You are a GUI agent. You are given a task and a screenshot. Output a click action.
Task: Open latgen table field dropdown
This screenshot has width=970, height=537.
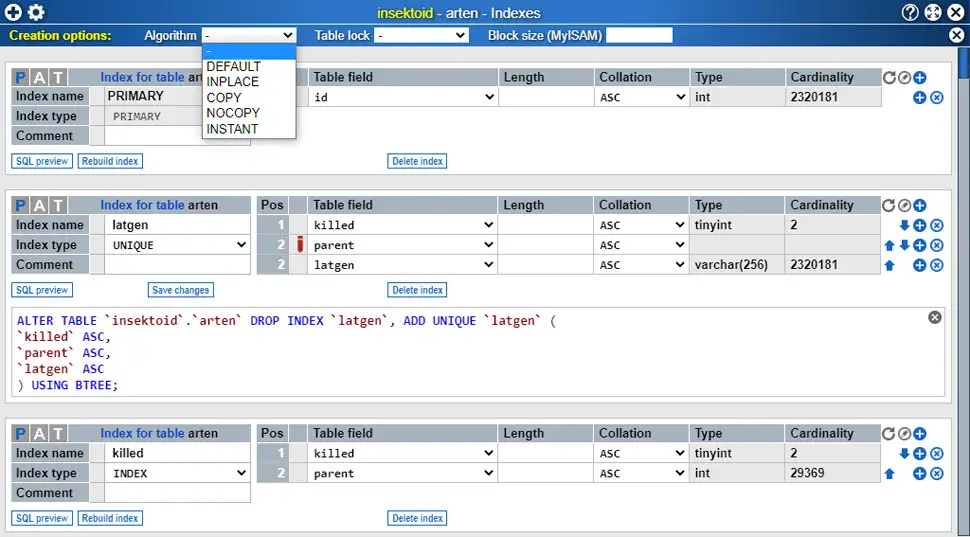pyautogui.click(x=403, y=265)
